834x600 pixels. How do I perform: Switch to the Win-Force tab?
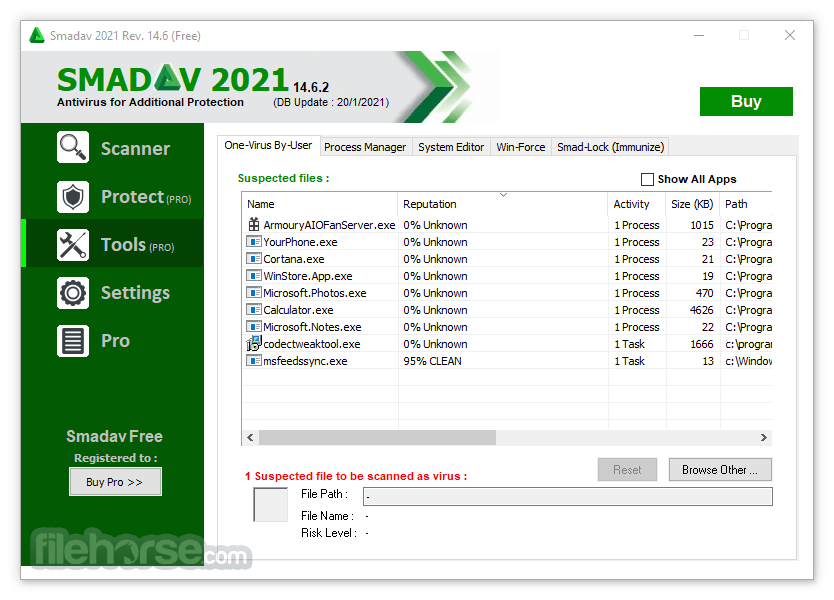[x=521, y=147]
